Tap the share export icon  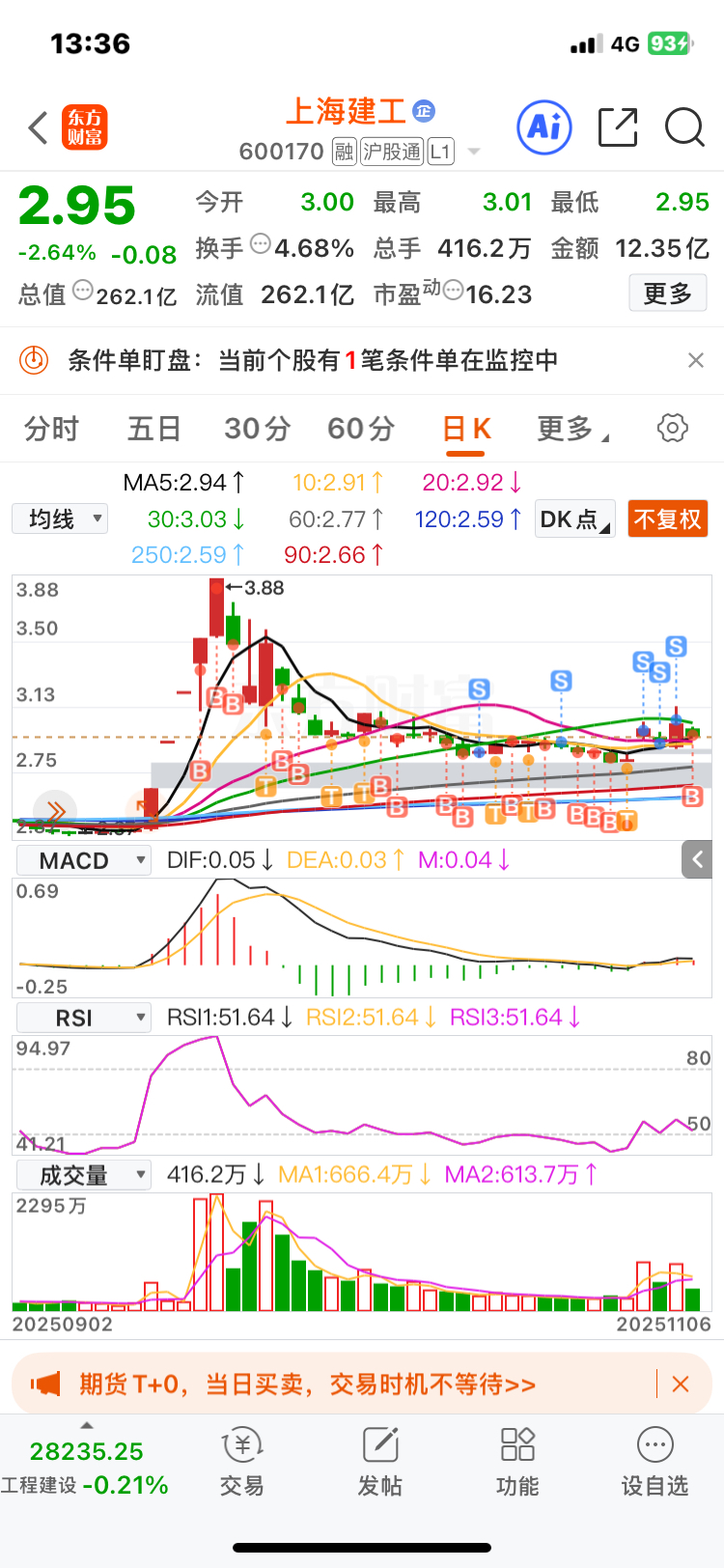[x=618, y=127]
